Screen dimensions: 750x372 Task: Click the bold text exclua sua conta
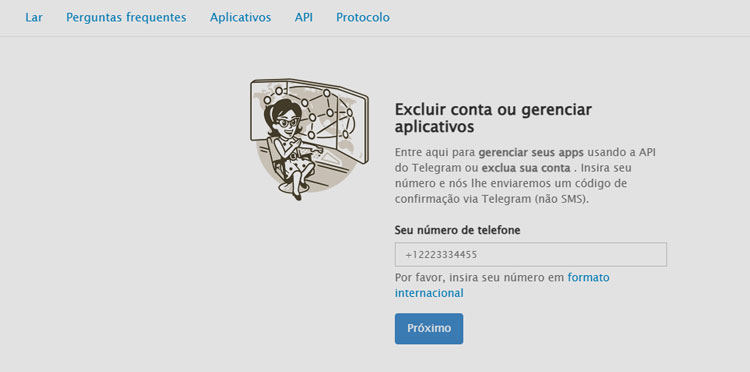526,168
